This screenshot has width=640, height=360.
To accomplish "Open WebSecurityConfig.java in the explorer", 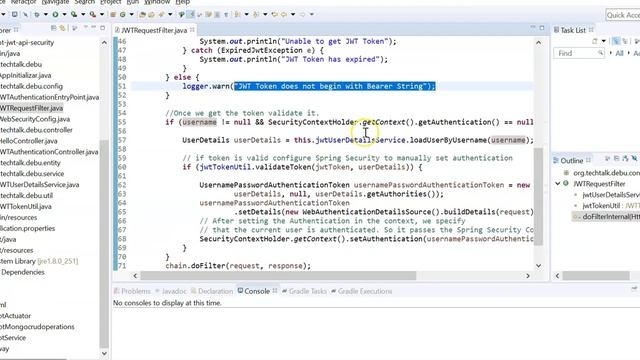I will tap(35, 119).
